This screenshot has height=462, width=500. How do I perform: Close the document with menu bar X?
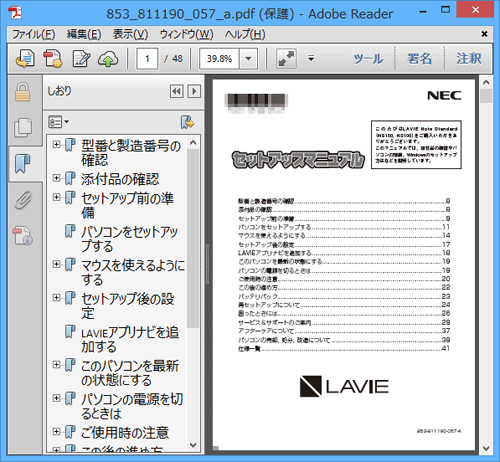coord(484,34)
